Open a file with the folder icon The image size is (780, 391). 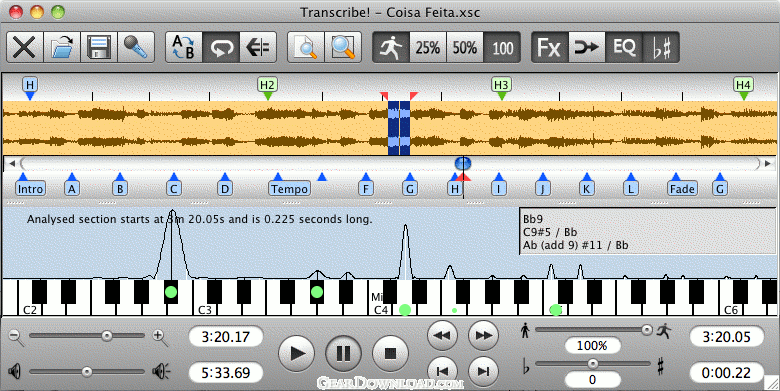click(x=62, y=48)
